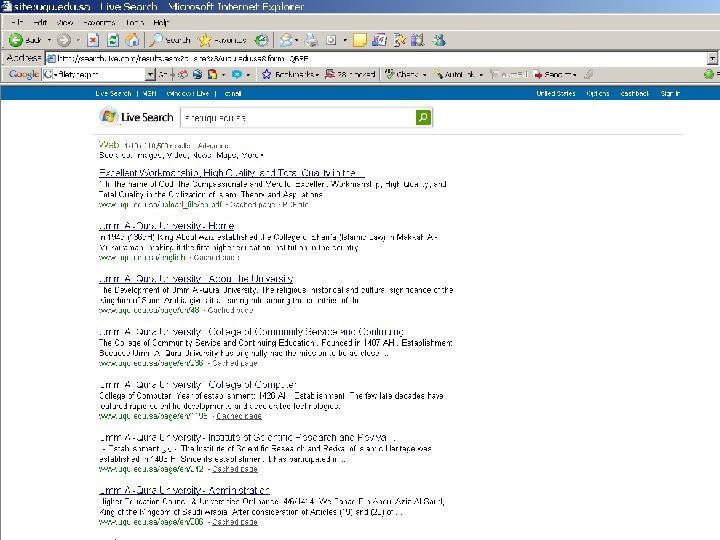Click the blue chat bubble icon in Google toolbar

point(236,74)
